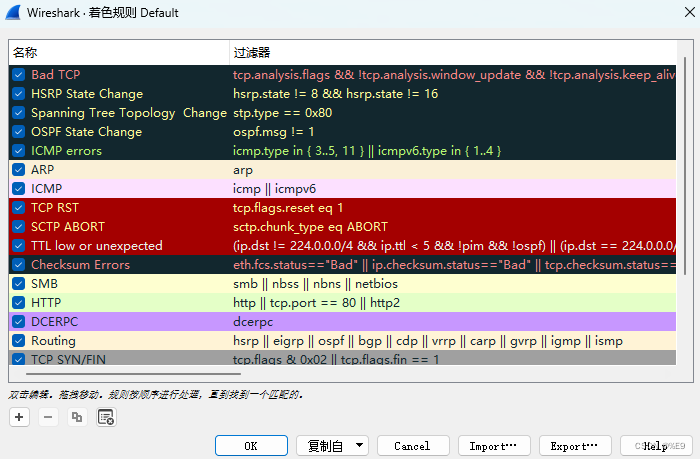Image resolution: width=700 pixels, height=459 pixels.
Task: Select the Routing rule name
Action: (x=53, y=340)
